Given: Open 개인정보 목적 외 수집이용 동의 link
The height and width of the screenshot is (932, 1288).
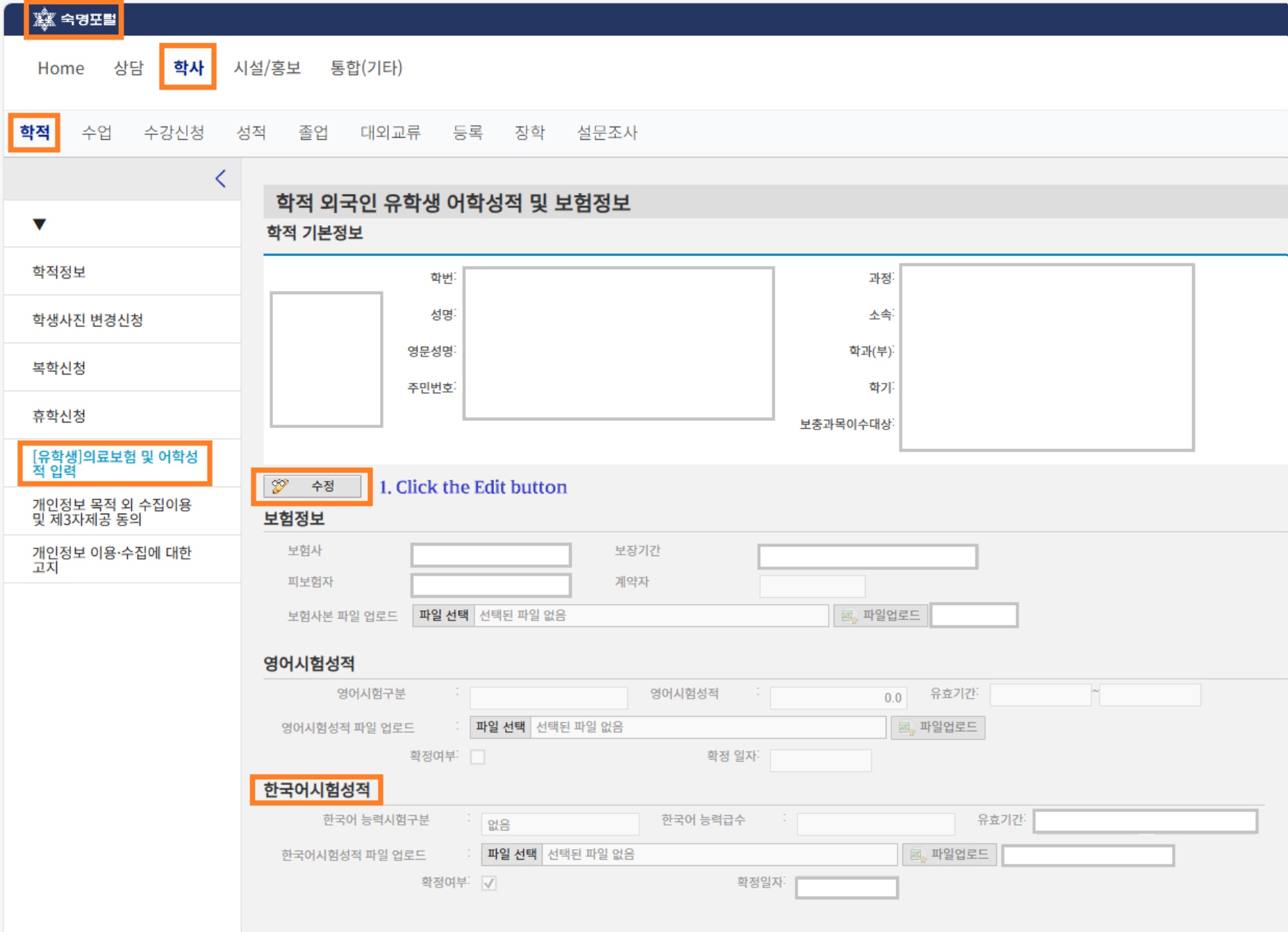Looking at the screenshot, I should click(112, 512).
